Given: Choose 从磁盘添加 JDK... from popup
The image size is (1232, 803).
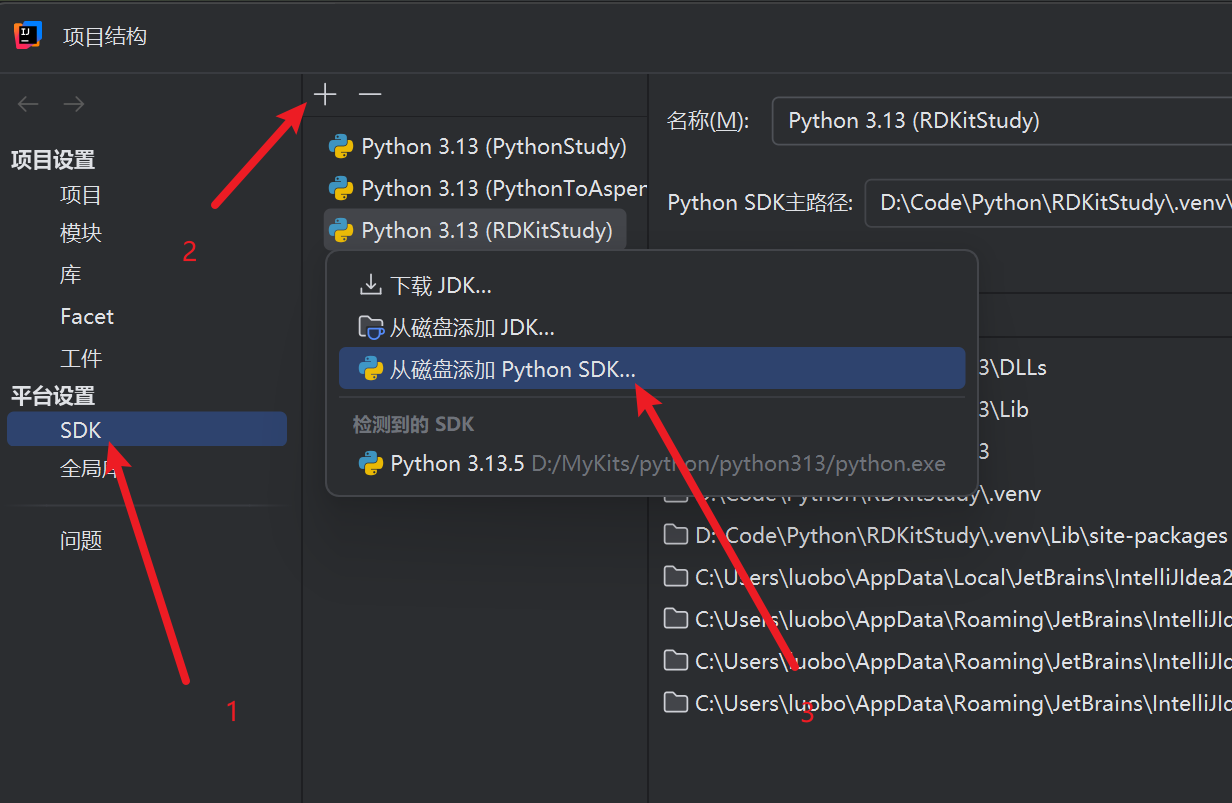Looking at the screenshot, I should point(652,327).
